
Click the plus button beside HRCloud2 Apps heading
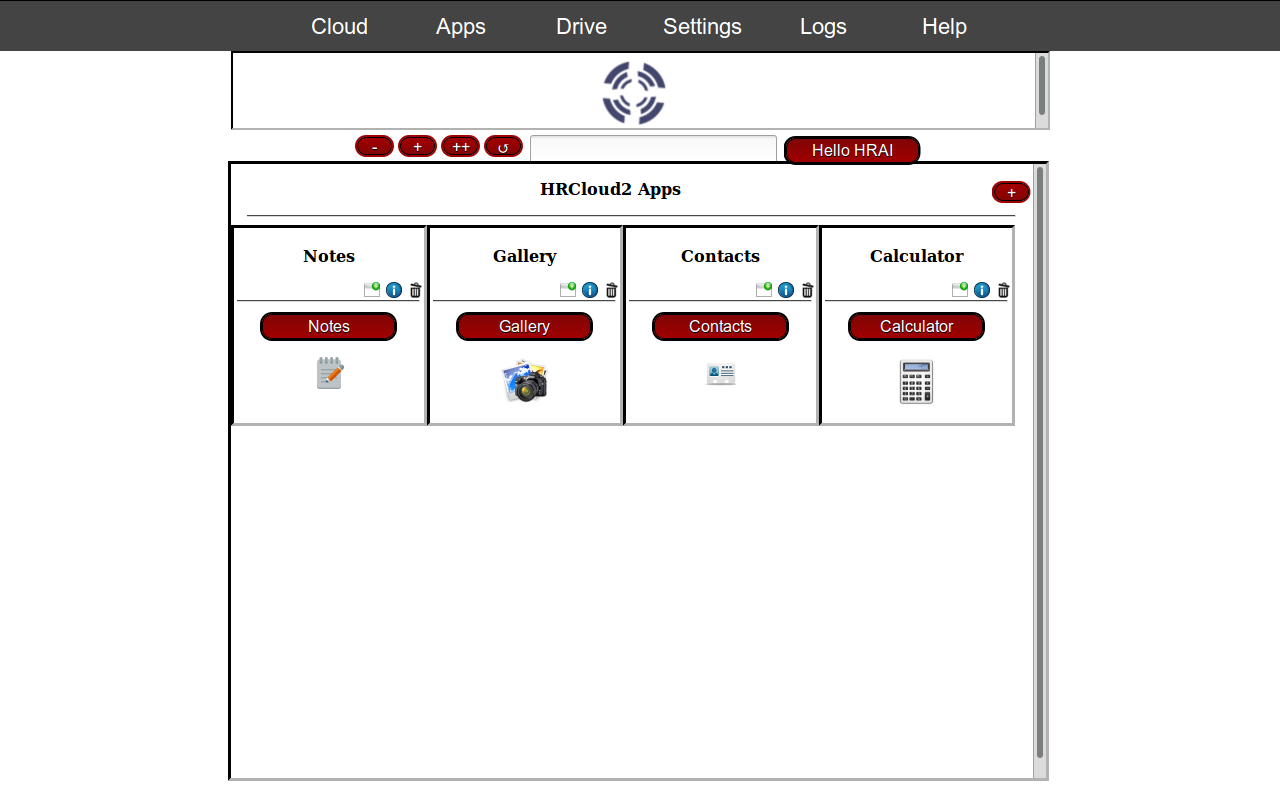click(1011, 192)
